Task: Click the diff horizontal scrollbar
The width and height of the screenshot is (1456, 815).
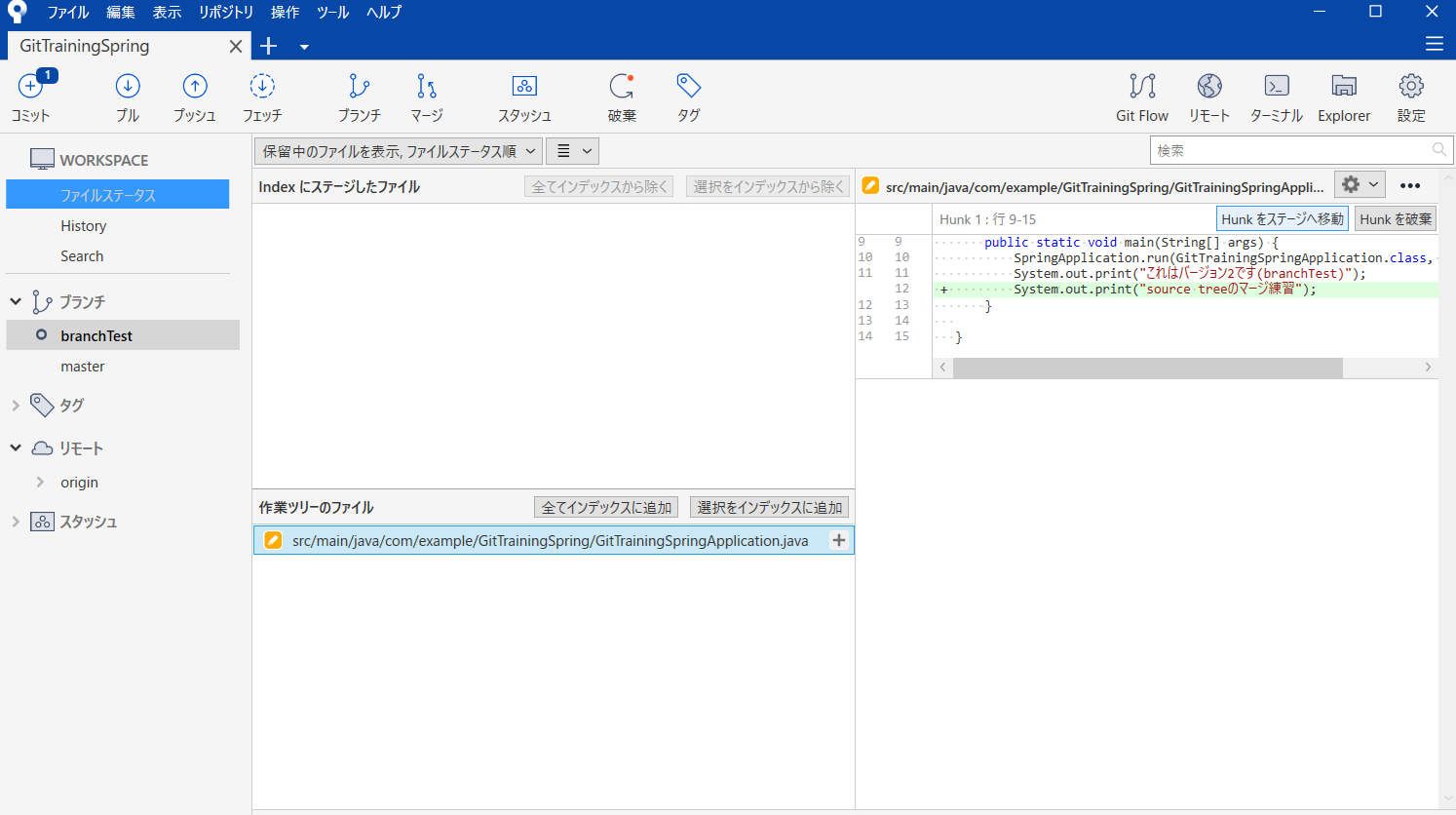Action: 1147,368
